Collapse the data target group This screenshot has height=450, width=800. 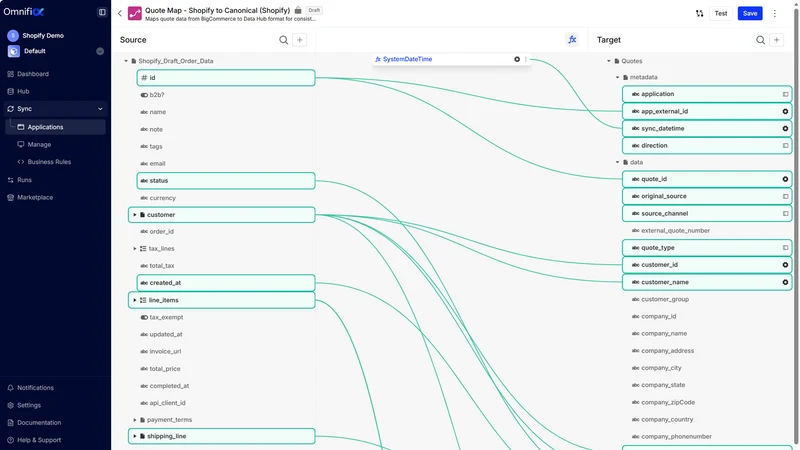617,162
